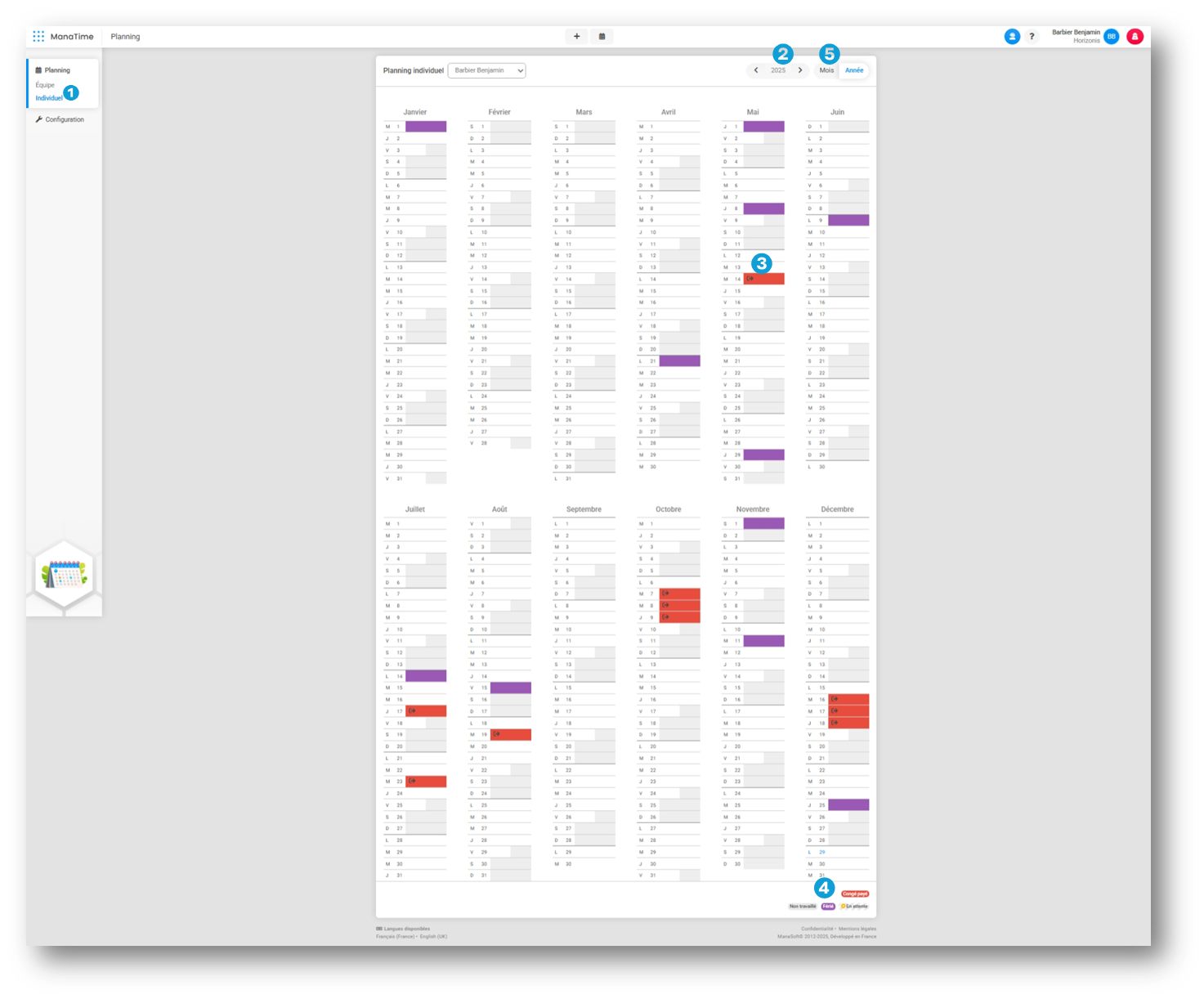This screenshot has width=1204, height=999.
Task: Open the help question mark icon
Action: [x=1032, y=37]
